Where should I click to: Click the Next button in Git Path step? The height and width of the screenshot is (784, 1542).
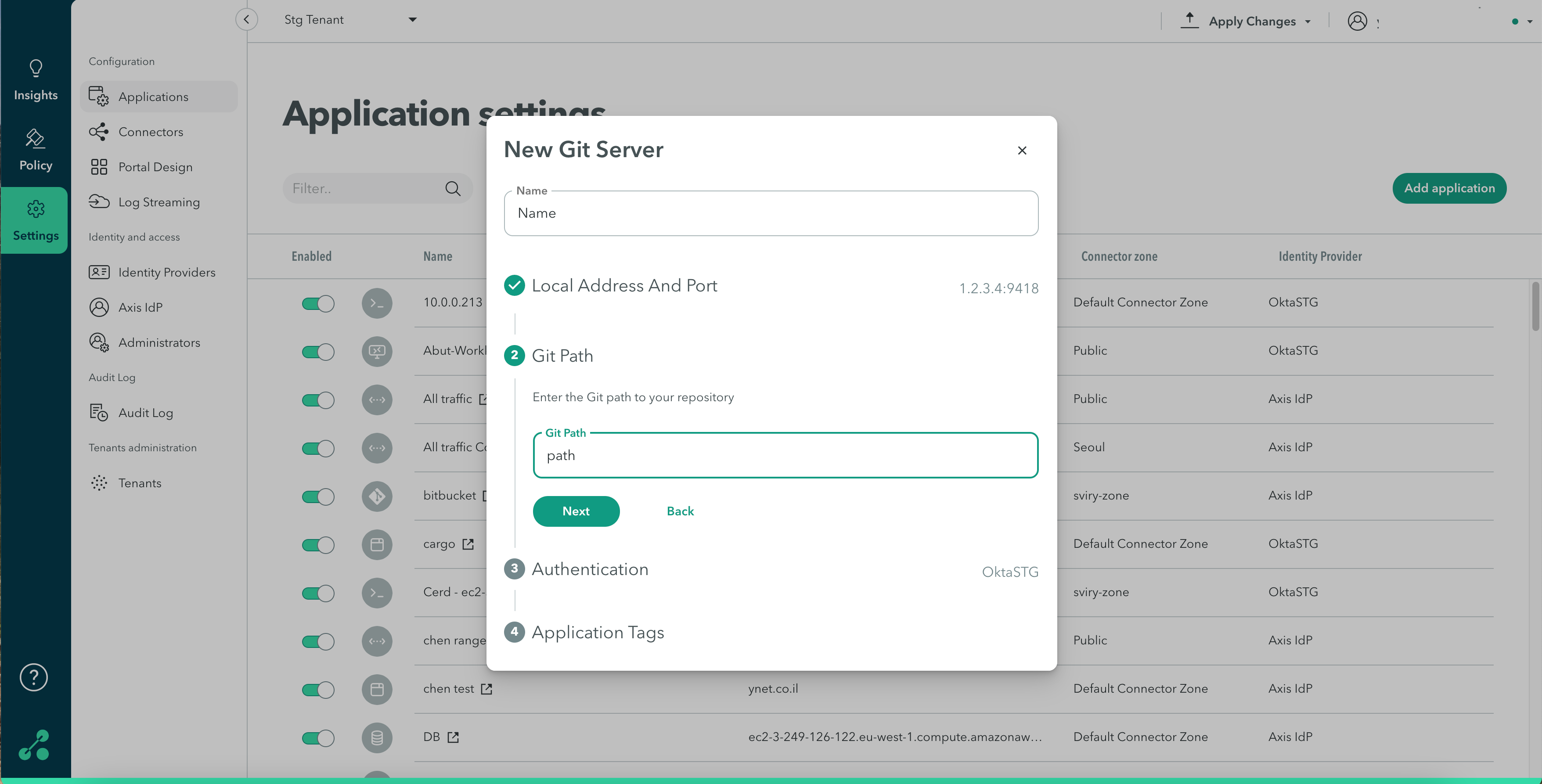click(x=576, y=511)
